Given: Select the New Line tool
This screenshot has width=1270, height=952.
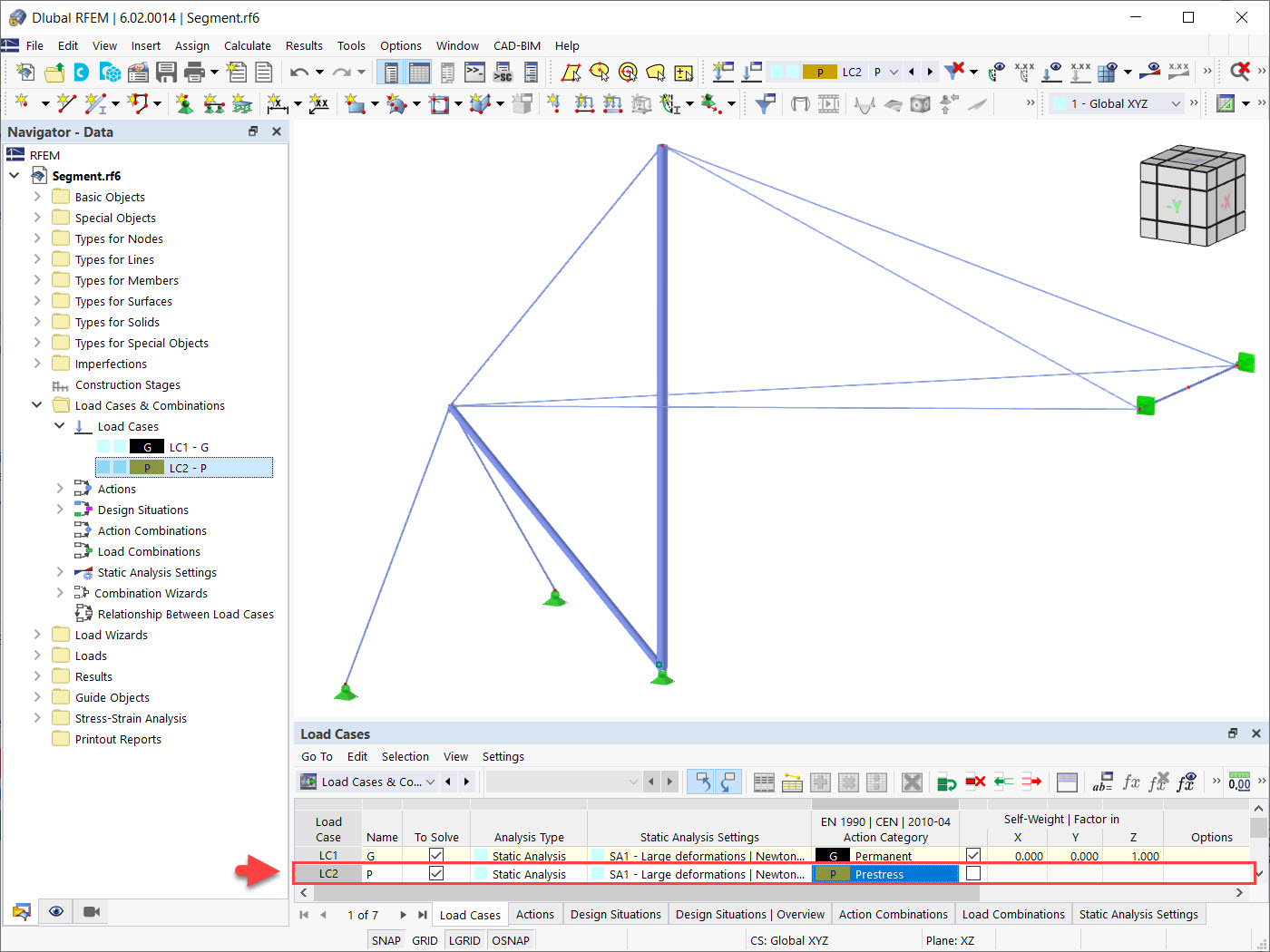Looking at the screenshot, I should coord(65,103).
